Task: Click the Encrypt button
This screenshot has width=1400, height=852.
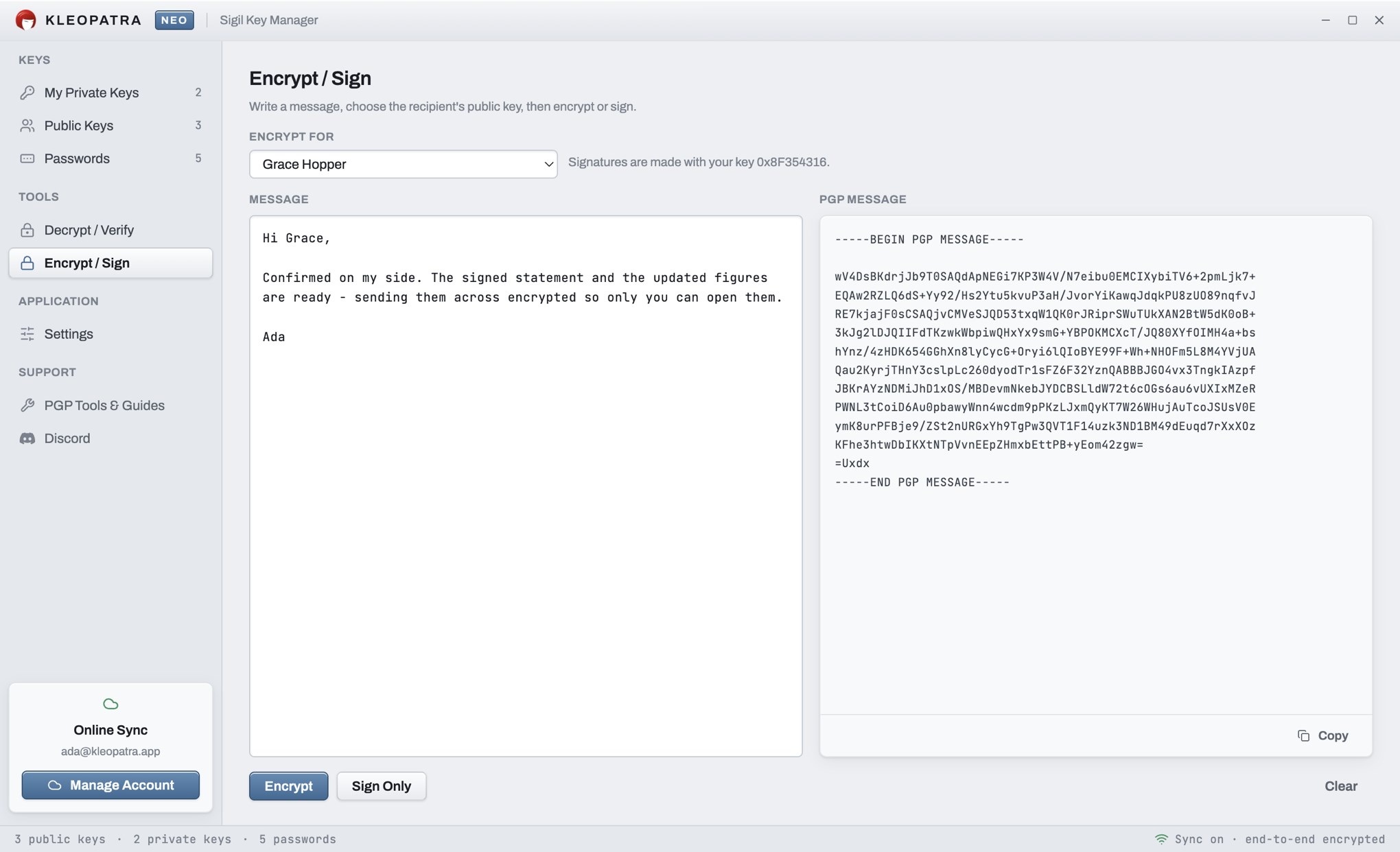Action: 288,786
